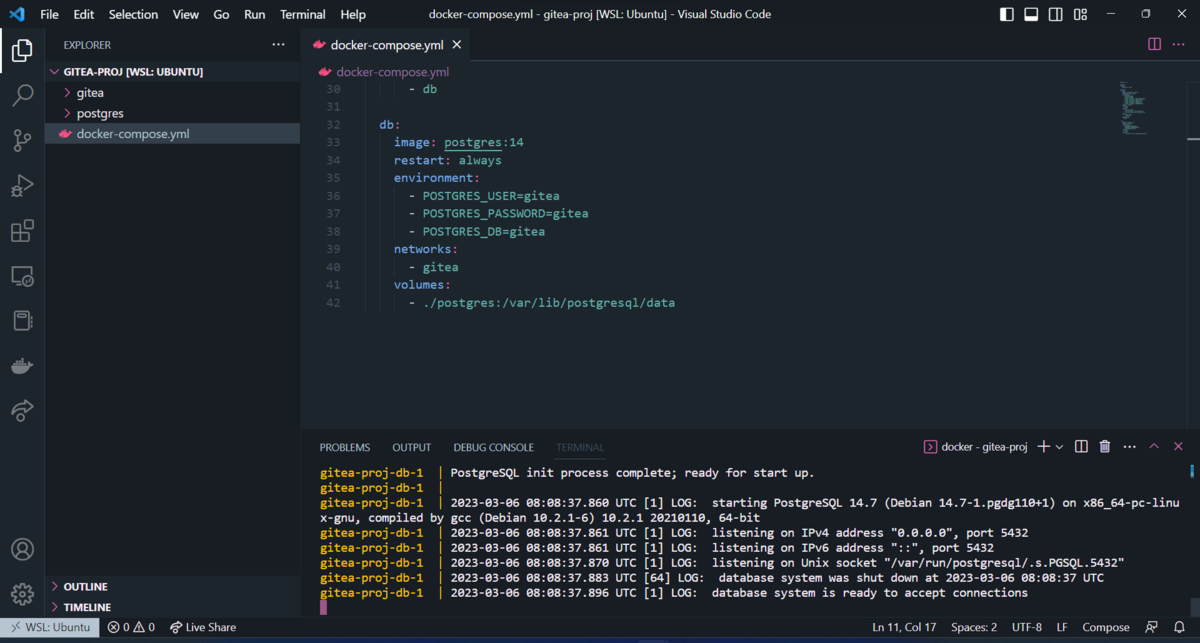Open the Live Share activity bar icon

(x=22, y=410)
